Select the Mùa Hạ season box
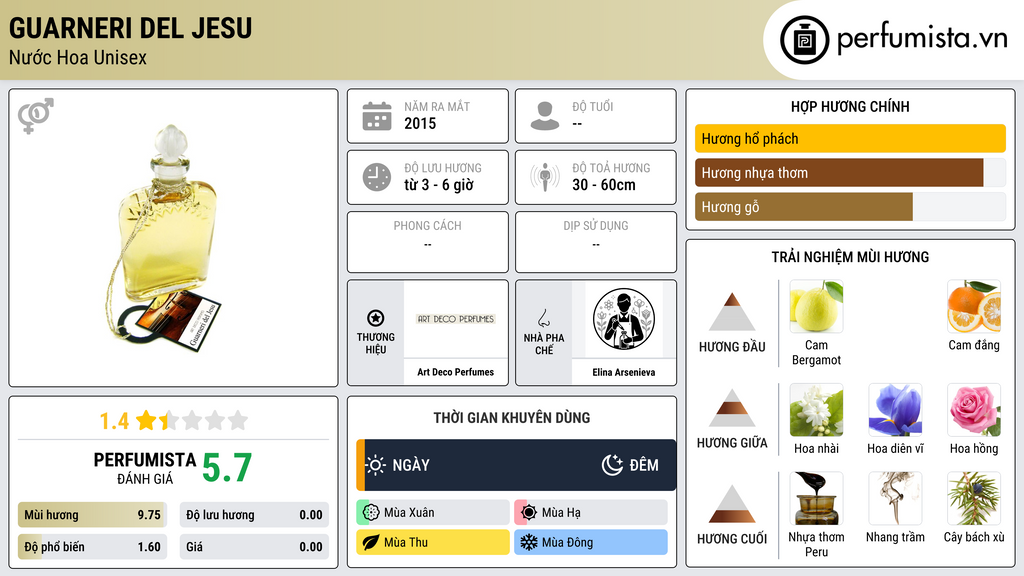1024x576 pixels. click(x=591, y=513)
